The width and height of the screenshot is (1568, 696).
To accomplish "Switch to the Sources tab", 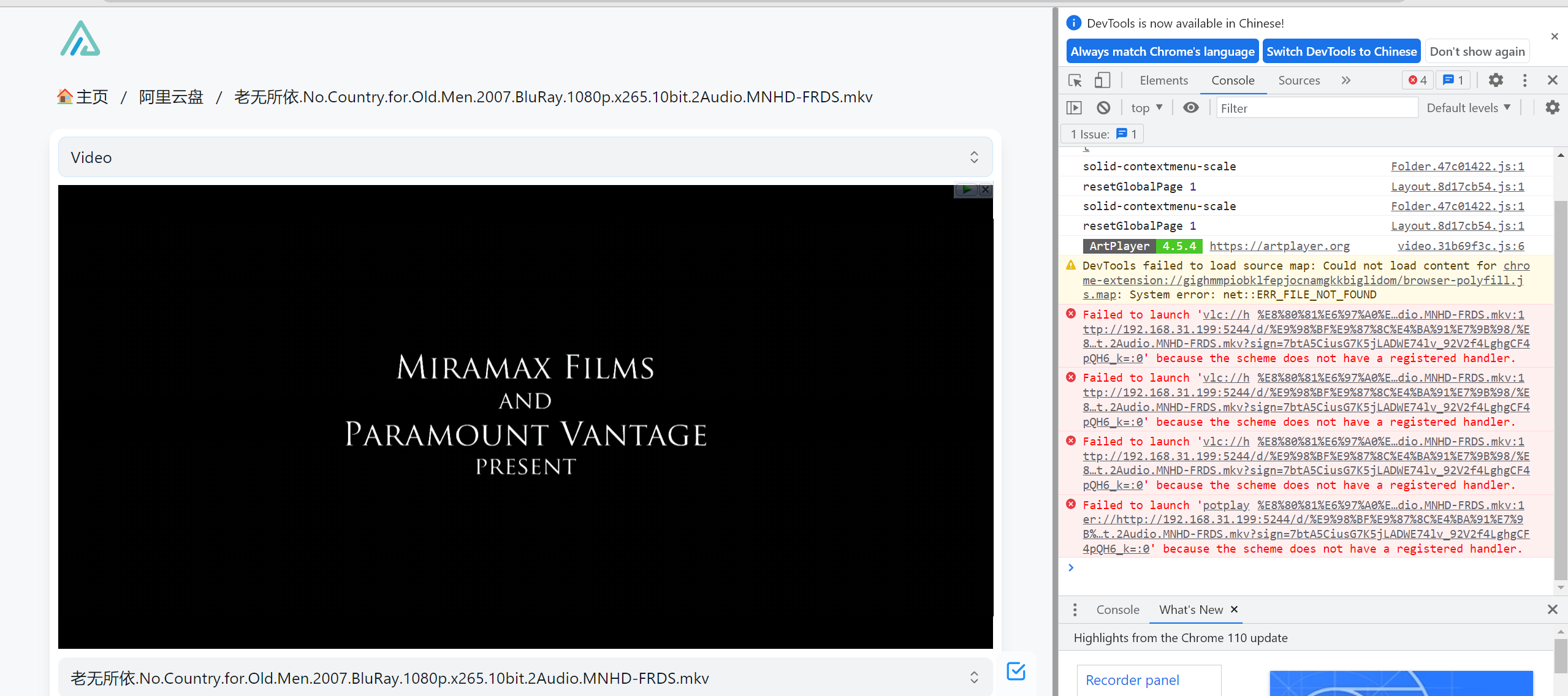I will click(x=1299, y=80).
